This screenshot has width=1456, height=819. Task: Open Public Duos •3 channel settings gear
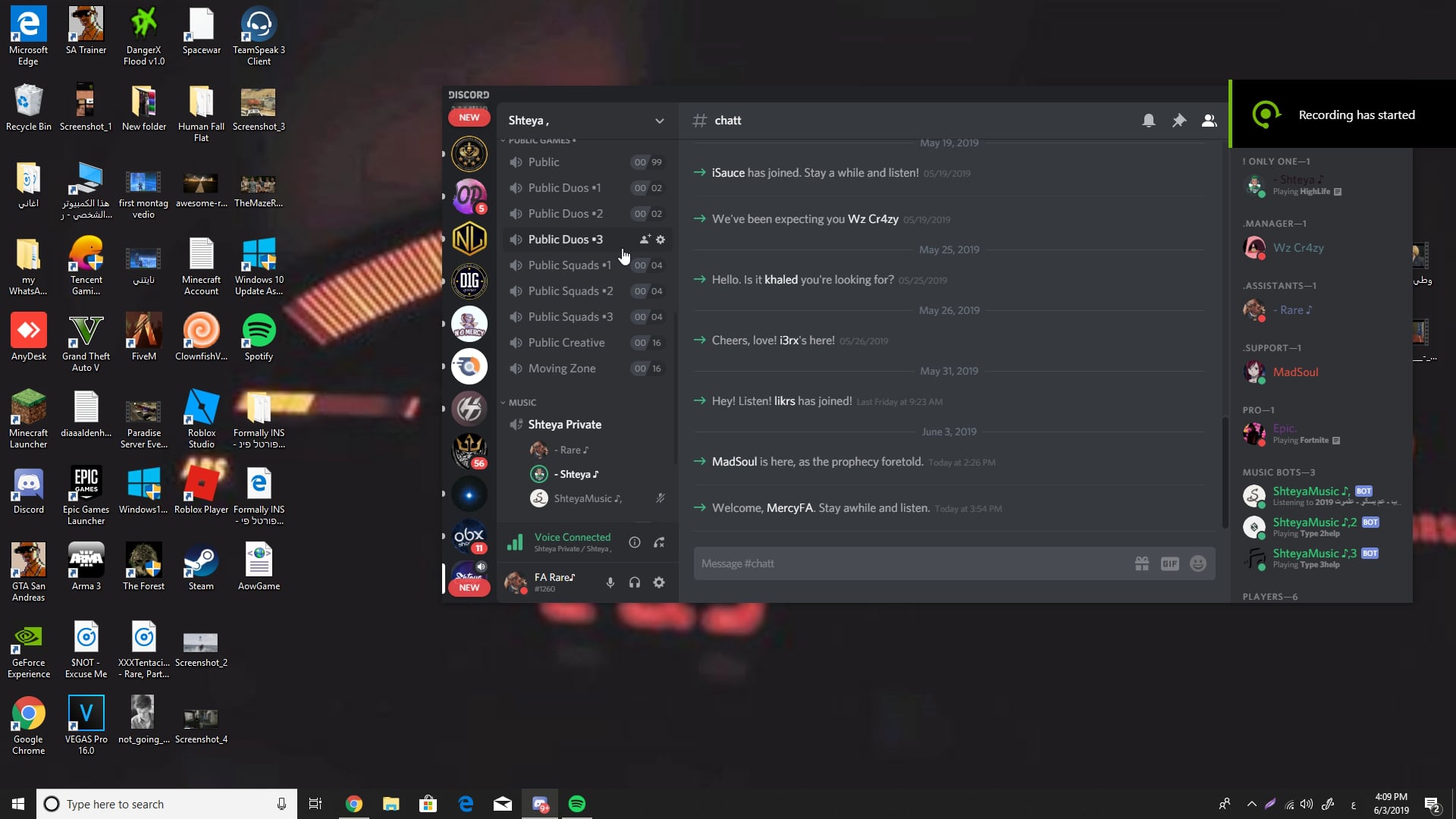point(661,240)
